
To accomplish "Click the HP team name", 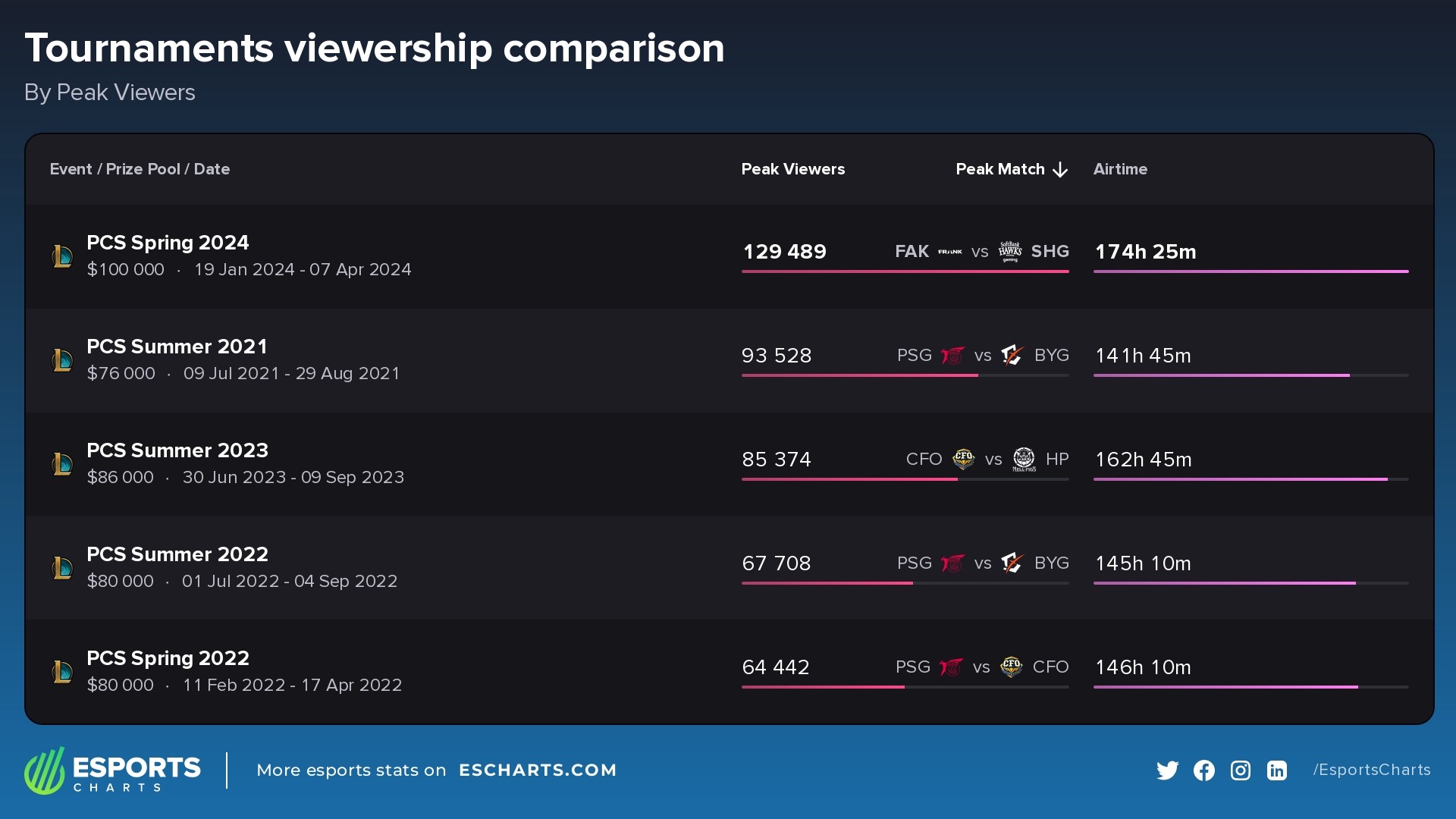I will [x=1057, y=460].
